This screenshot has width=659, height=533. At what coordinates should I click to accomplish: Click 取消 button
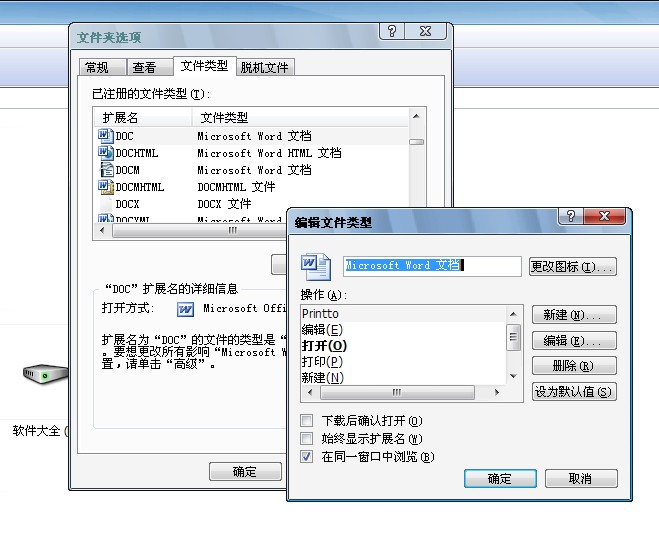click(581, 478)
